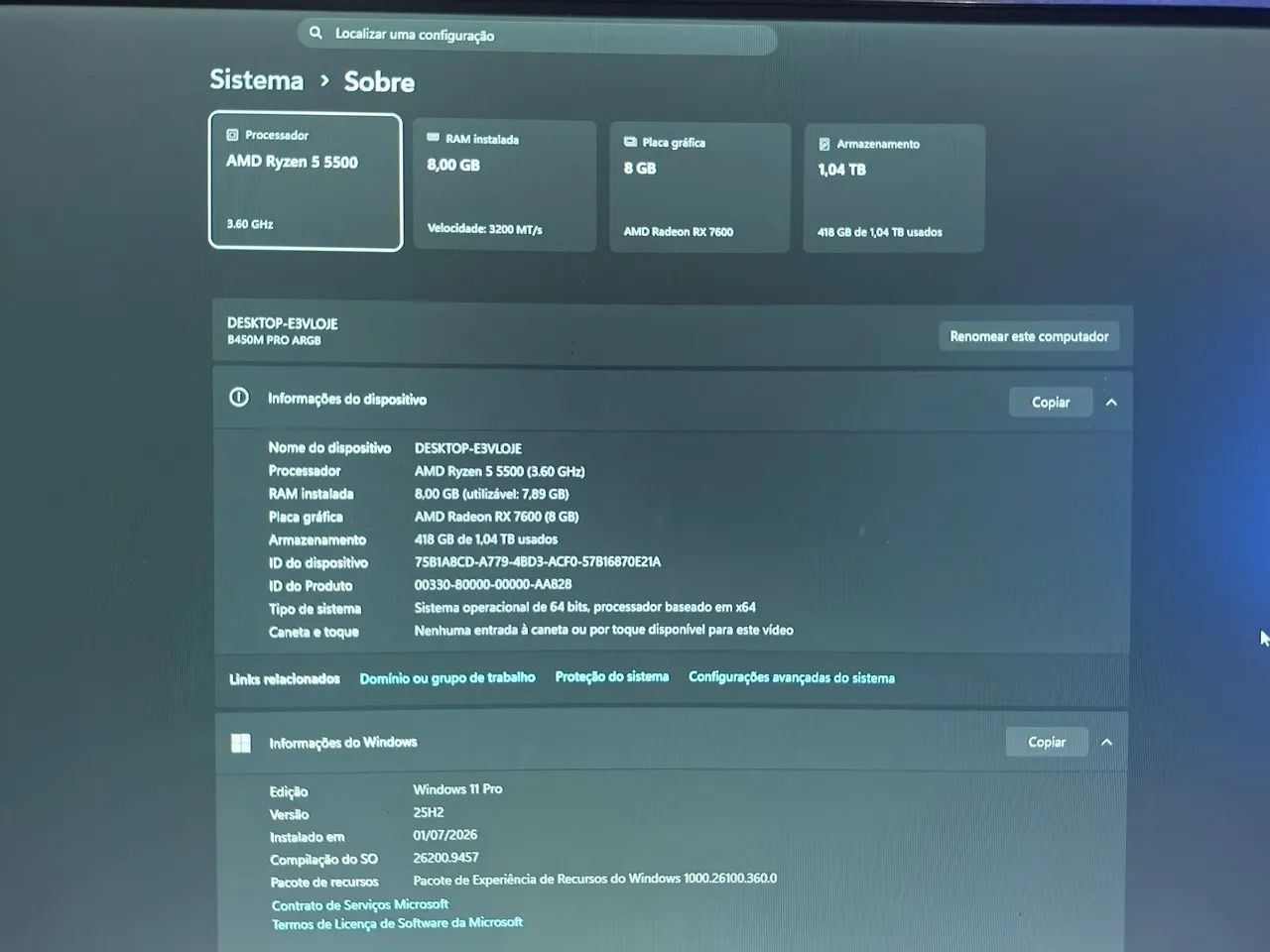Open Domínio ou grupo de trabalho link
The image size is (1270, 952).
(x=447, y=677)
